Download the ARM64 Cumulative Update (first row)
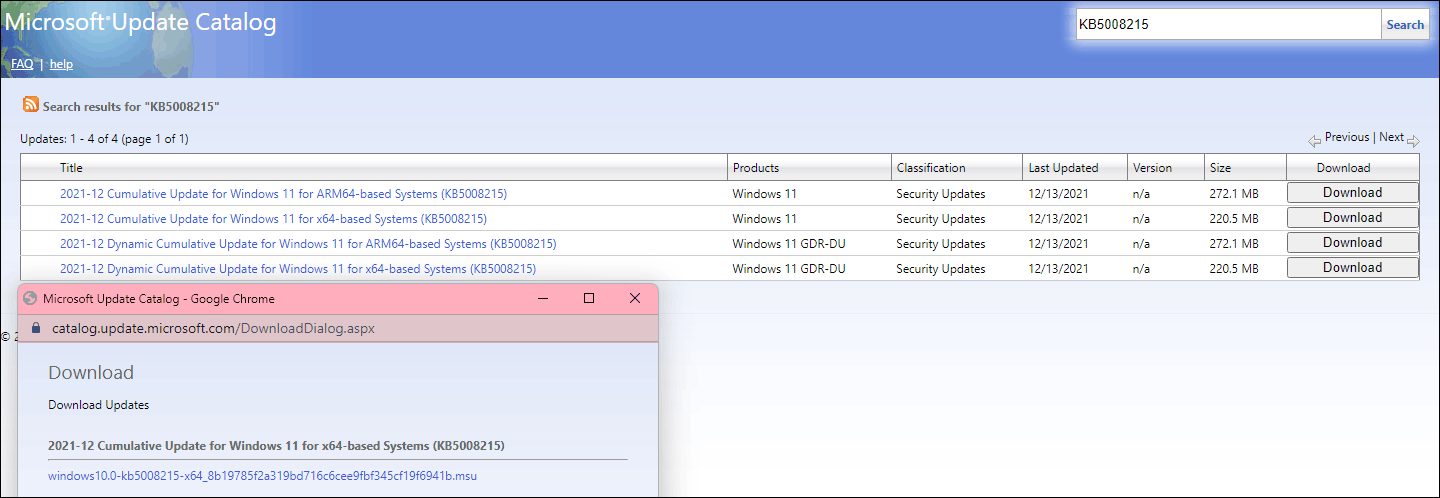 [1352, 193]
